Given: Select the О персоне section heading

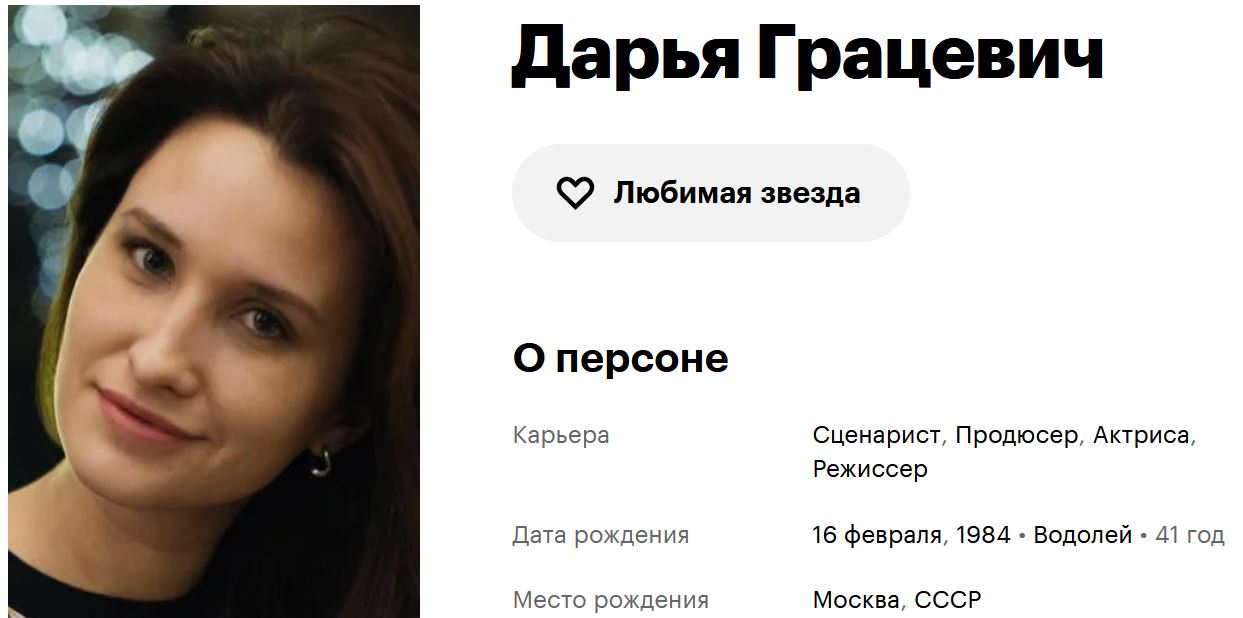Looking at the screenshot, I should (621, 358).
